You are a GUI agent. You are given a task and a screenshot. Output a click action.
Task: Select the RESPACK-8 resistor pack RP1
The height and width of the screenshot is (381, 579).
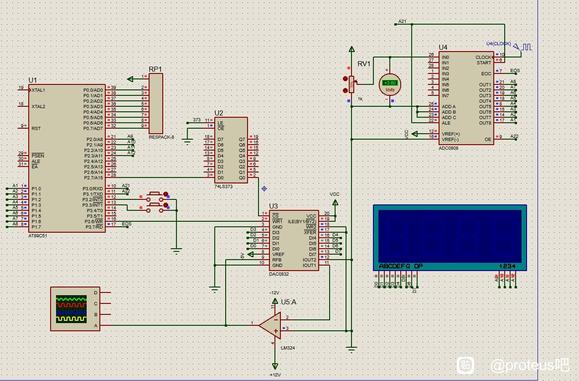click(x=155, y=103)
